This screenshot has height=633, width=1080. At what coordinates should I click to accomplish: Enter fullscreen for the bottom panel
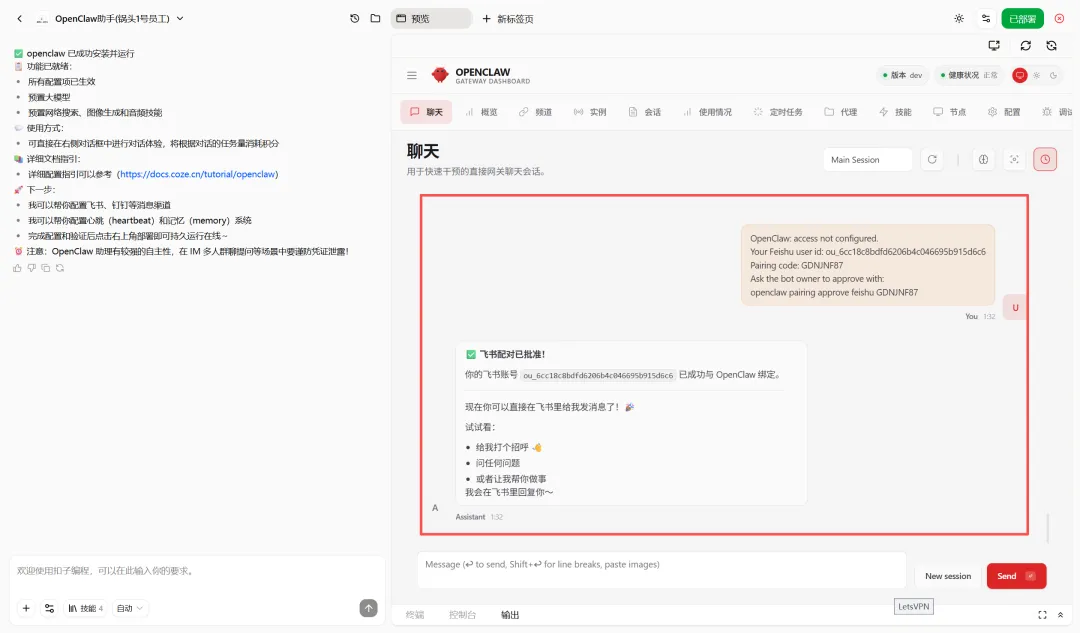[x=1042, y=615]
